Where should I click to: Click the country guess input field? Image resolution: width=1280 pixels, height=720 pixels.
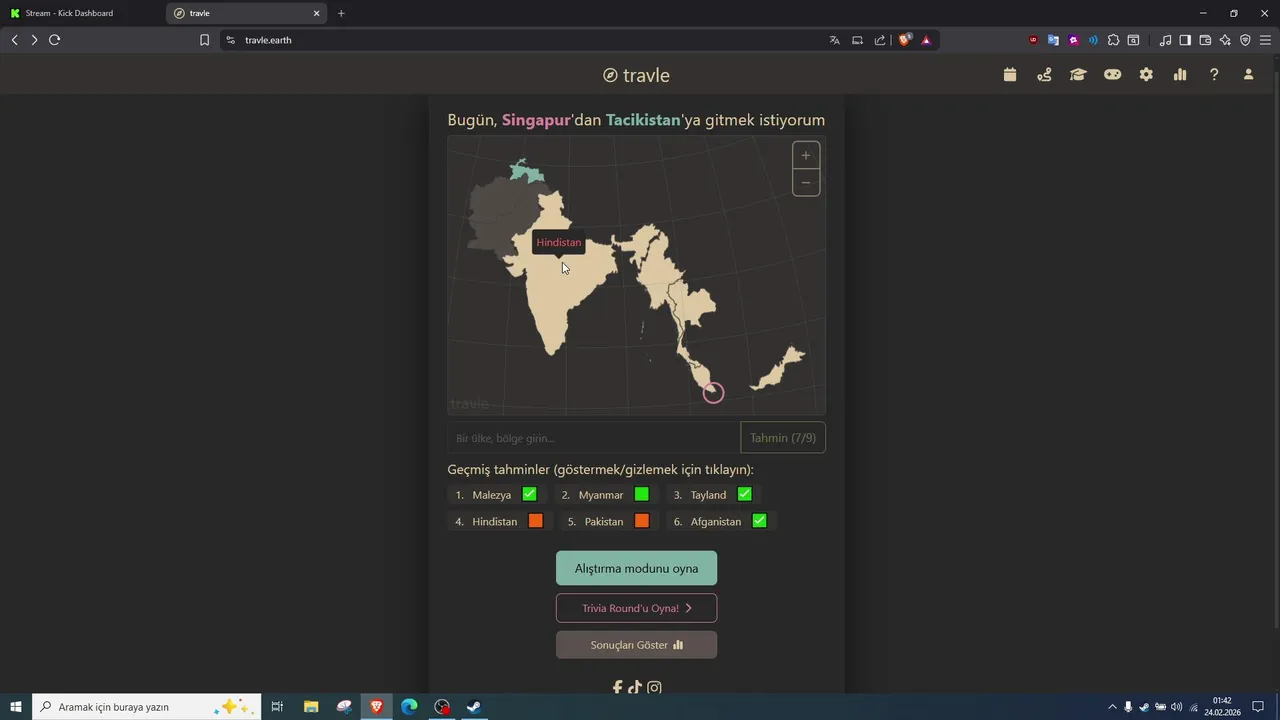pos(593,438)
